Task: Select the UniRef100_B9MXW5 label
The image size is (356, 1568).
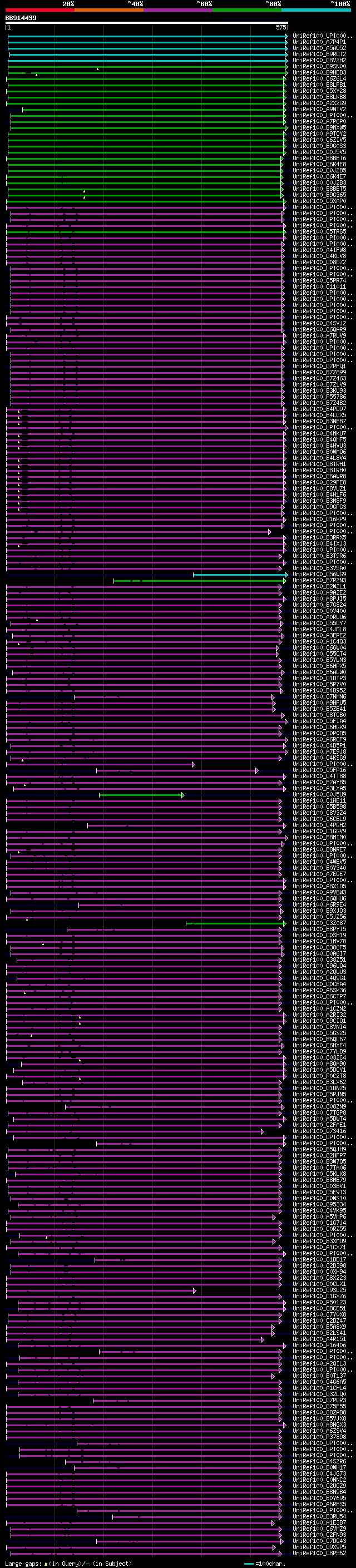Action: [319, 128]
